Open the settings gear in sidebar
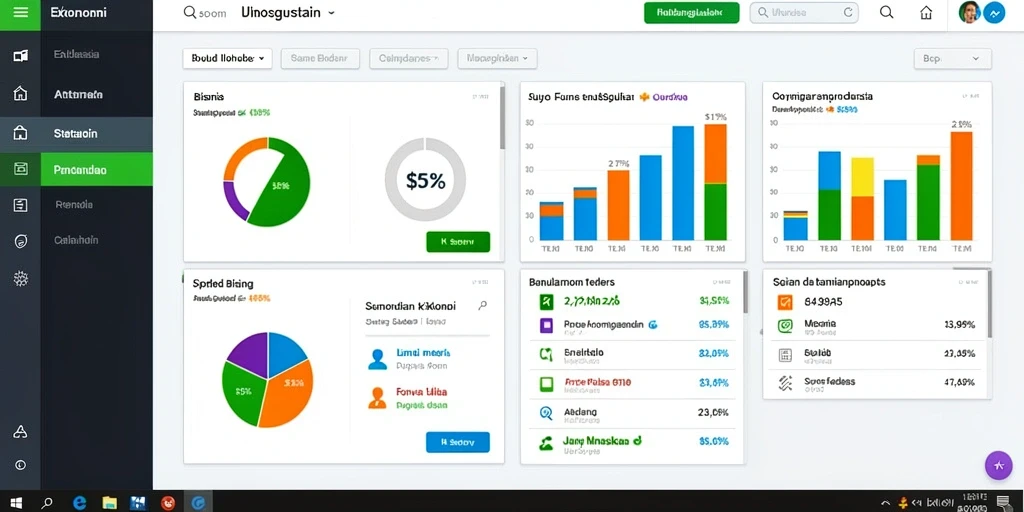The width and height of the screenshot is (1024, 512). point(21,280)
